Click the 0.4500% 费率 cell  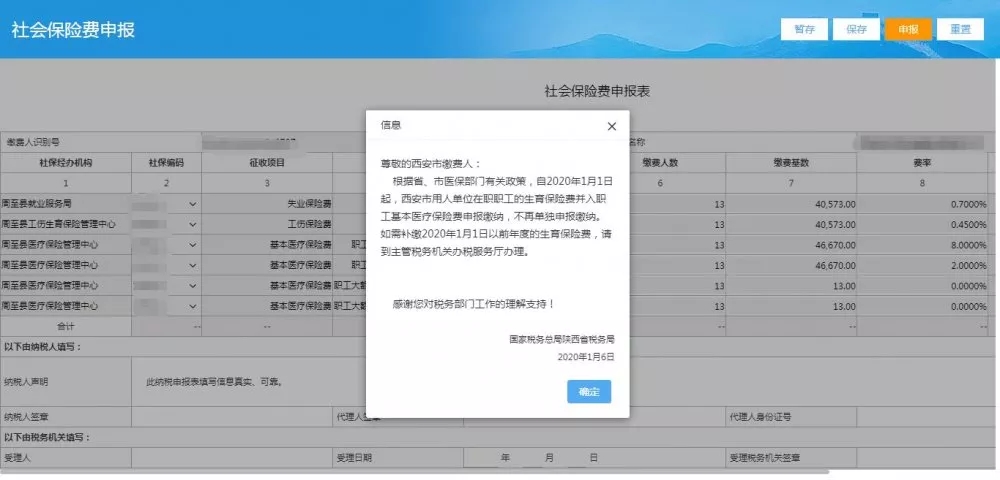coord(922,224)
